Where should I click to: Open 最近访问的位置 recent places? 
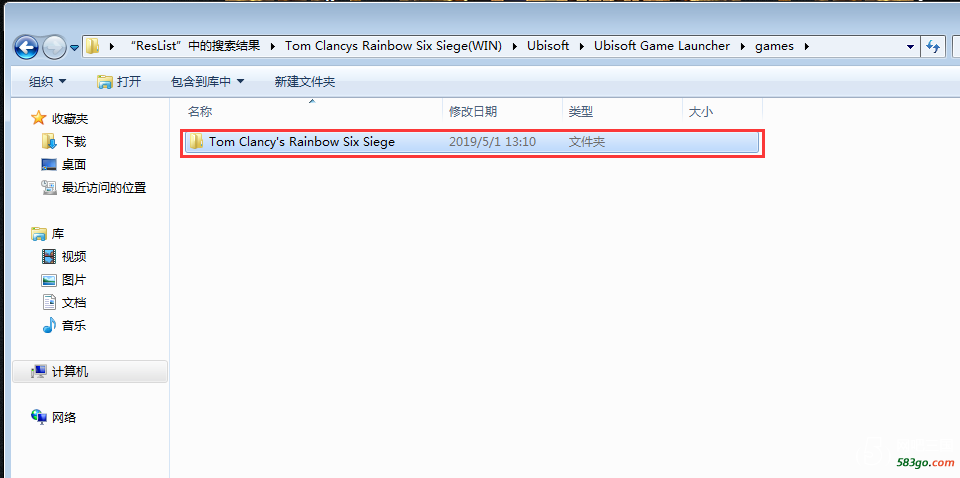(x=103, y=187)
